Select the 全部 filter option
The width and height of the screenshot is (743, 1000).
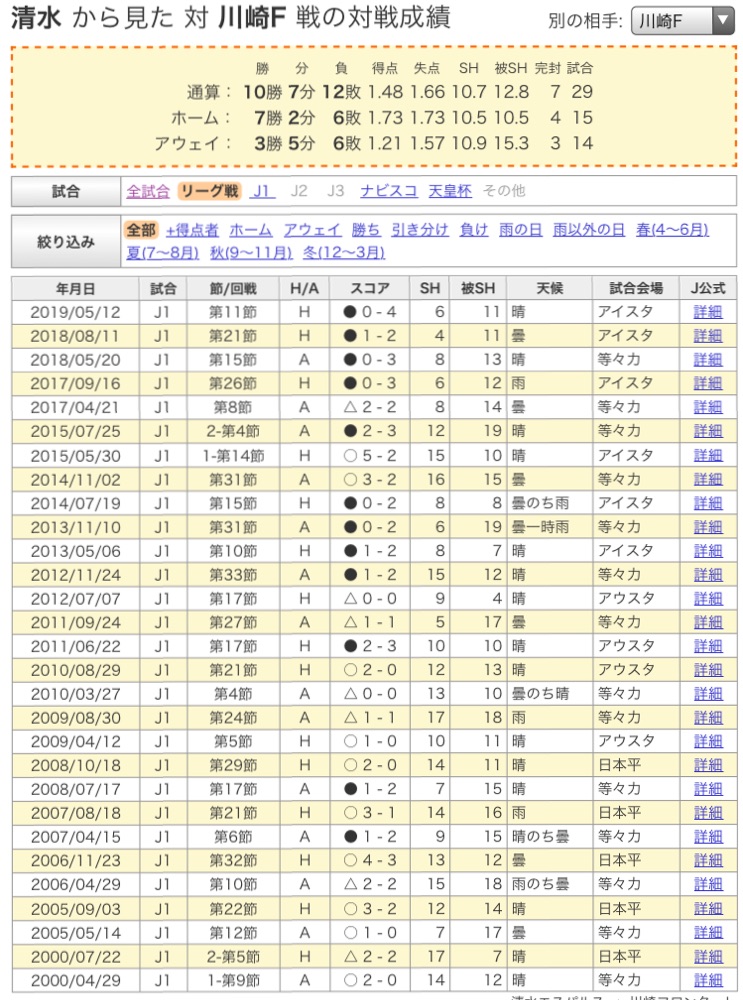click(x=141, y=230)
